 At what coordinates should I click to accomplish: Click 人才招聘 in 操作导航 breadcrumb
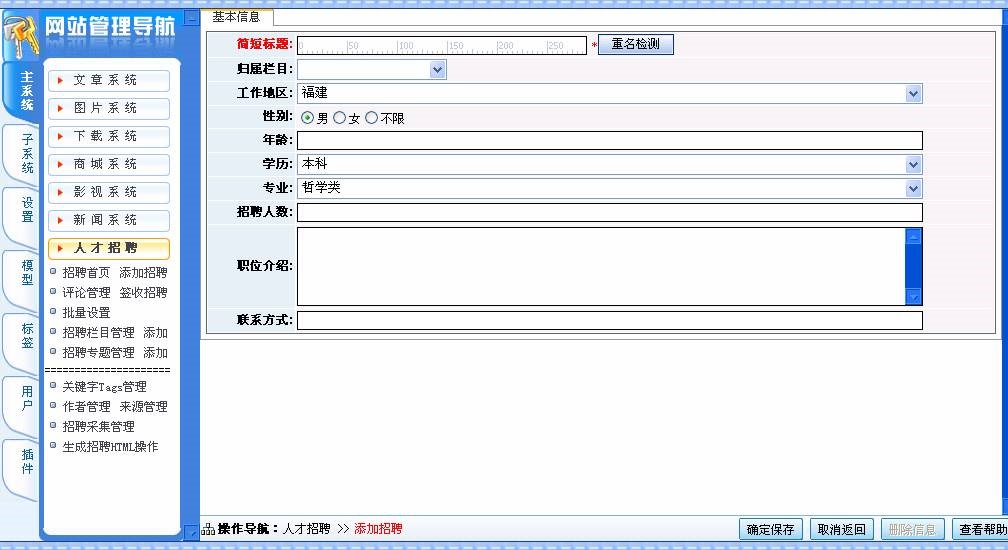click(307, 529)
